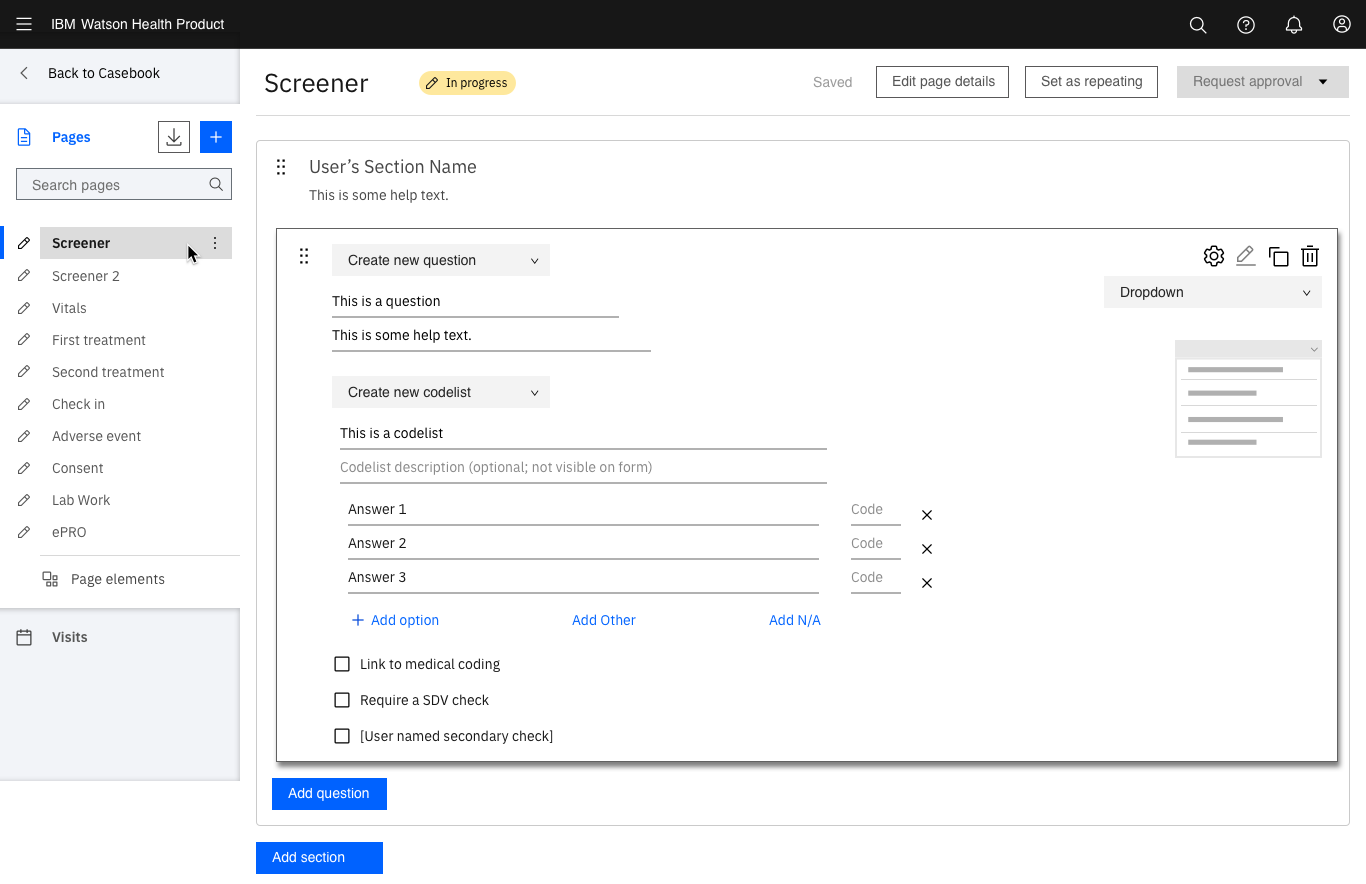The image size is (1366, 884).
Task: Open question settings gear icon
Action: 1213,256
